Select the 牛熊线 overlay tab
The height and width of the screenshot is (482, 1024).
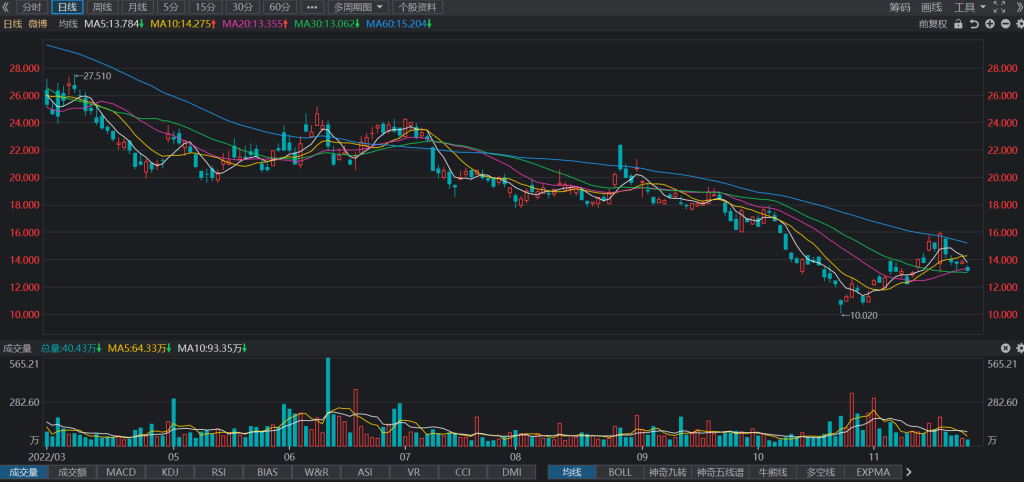774,472
